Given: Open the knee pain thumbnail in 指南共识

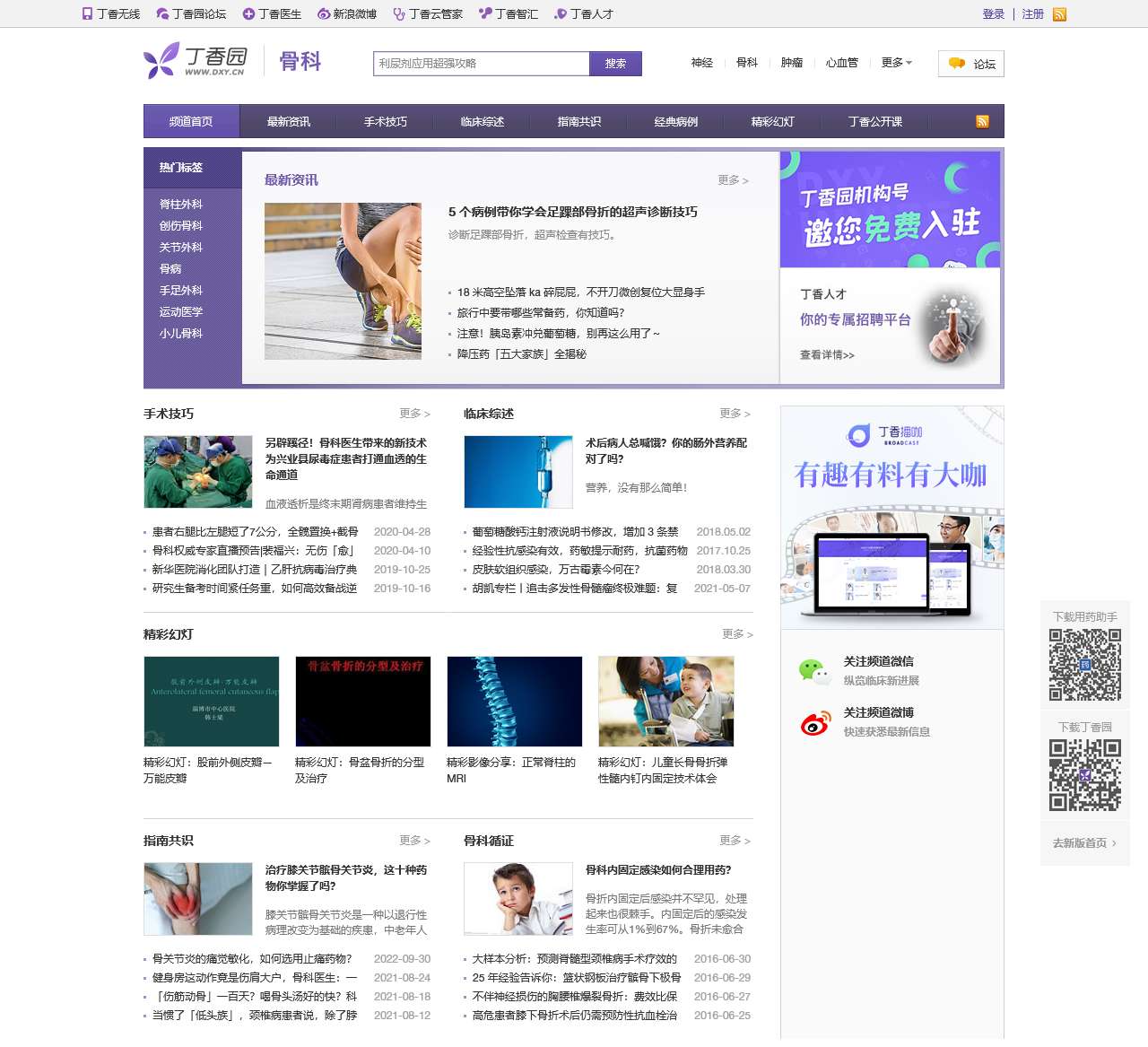Looking at the screenshot, I should [x=198, y=899].
